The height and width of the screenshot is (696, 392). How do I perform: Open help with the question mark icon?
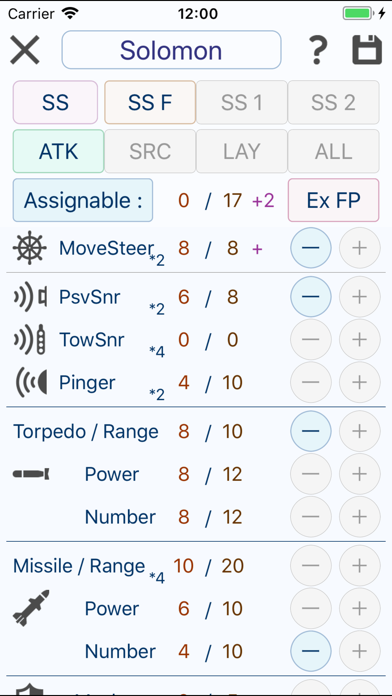[318, 50]
